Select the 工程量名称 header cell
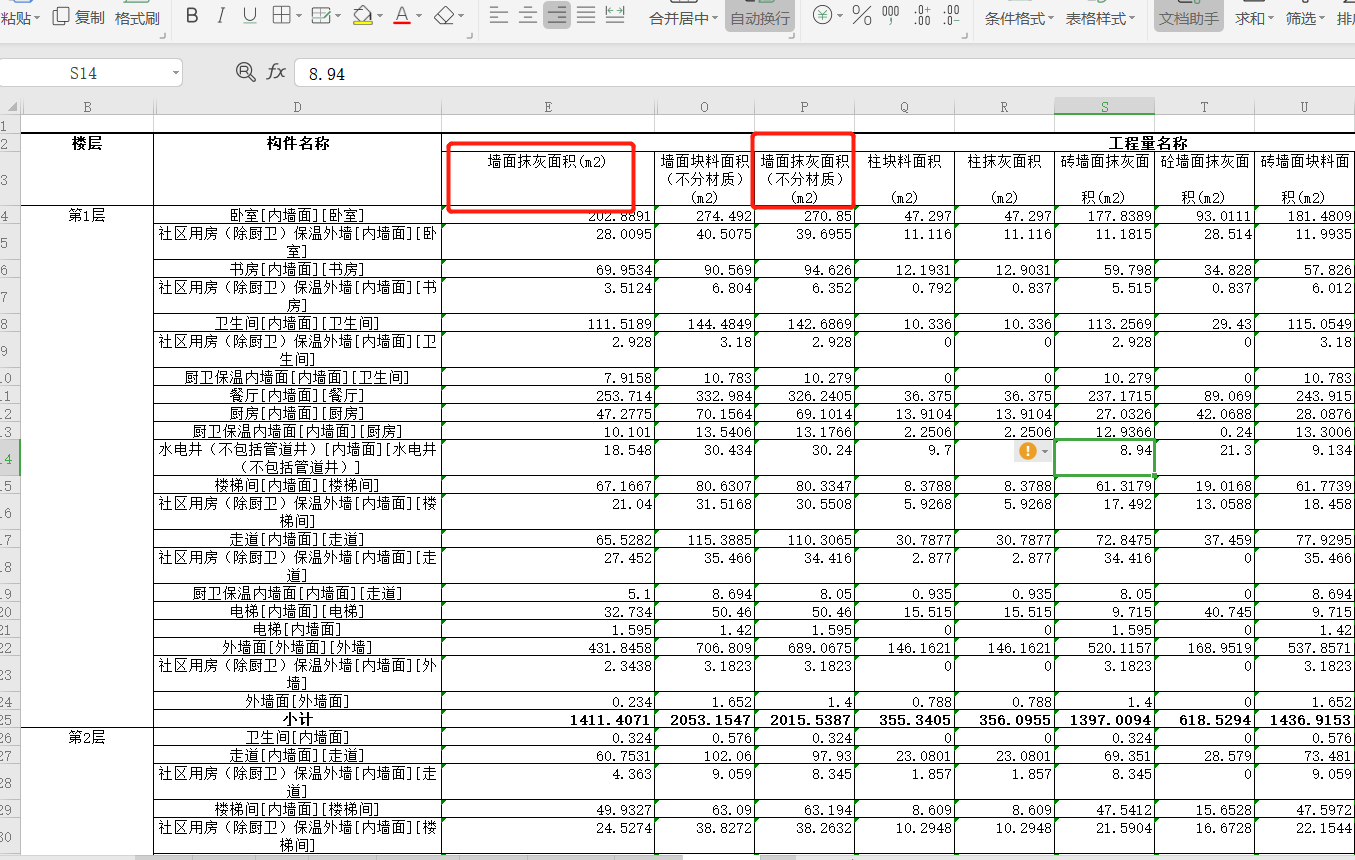The image size is (1355, 860). coord(1147,143)
